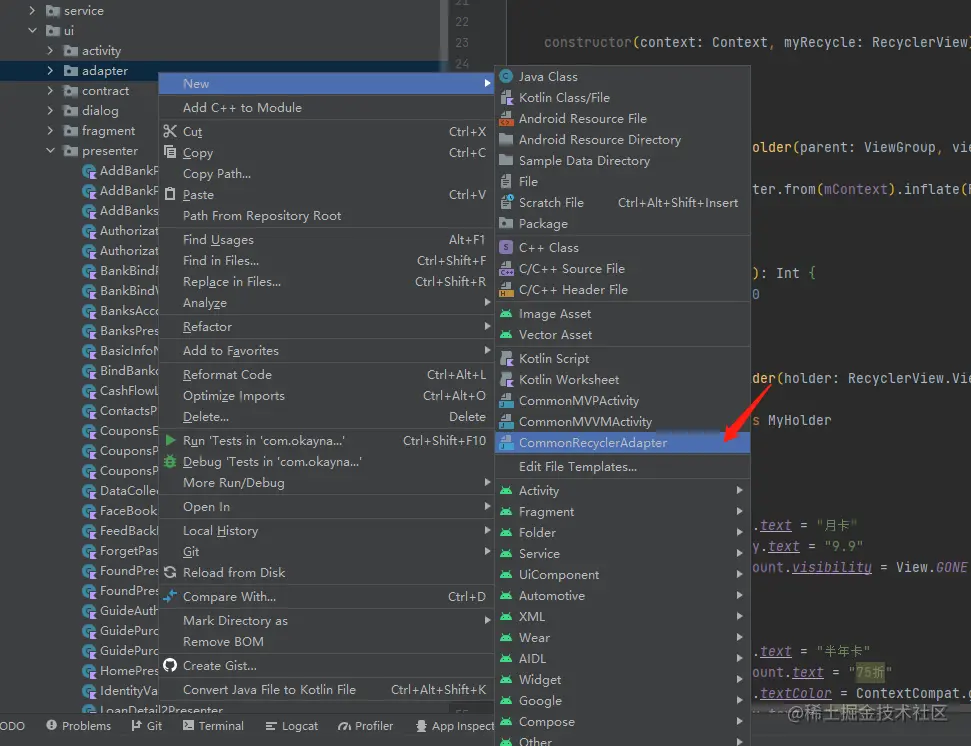Viewport: 971px width, 746px height.
Task: Open the Profiler tool window
Action: click(x=365, y=726)
